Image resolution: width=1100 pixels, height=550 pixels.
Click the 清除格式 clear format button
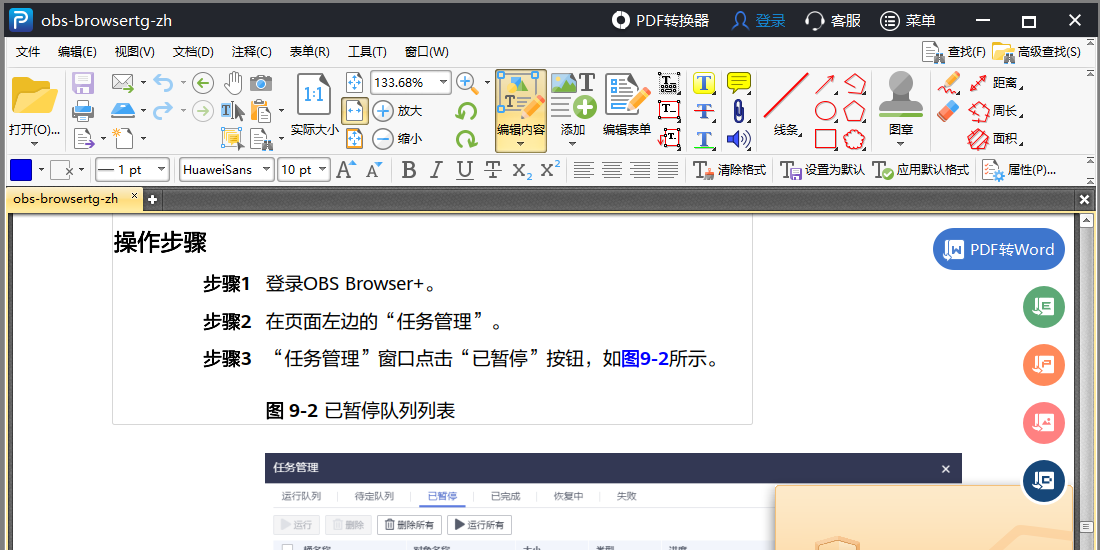(730, 170)
